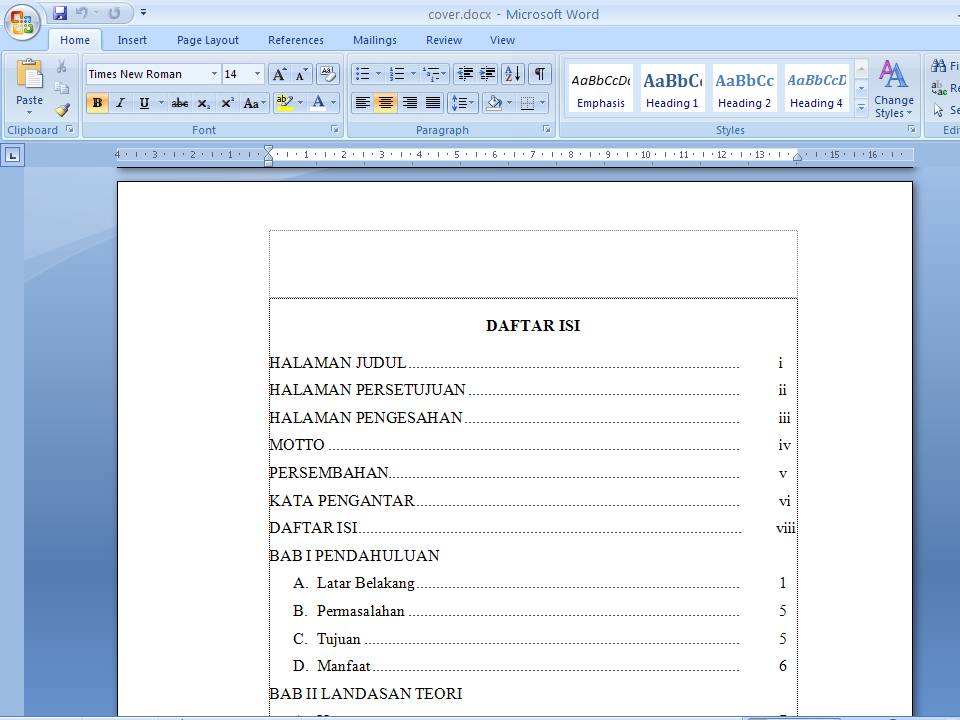This screenshot has width=960, height=720.
Task: Click Multilevel List button
Action: click(x=432, y=74)
